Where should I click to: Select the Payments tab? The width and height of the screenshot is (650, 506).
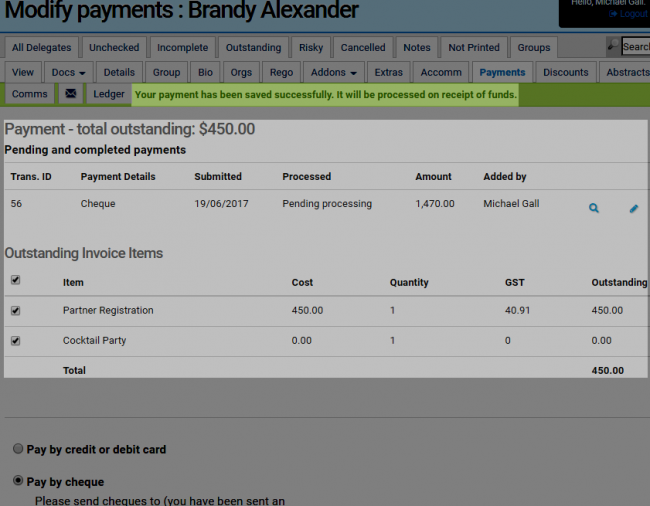click(502, 73)
